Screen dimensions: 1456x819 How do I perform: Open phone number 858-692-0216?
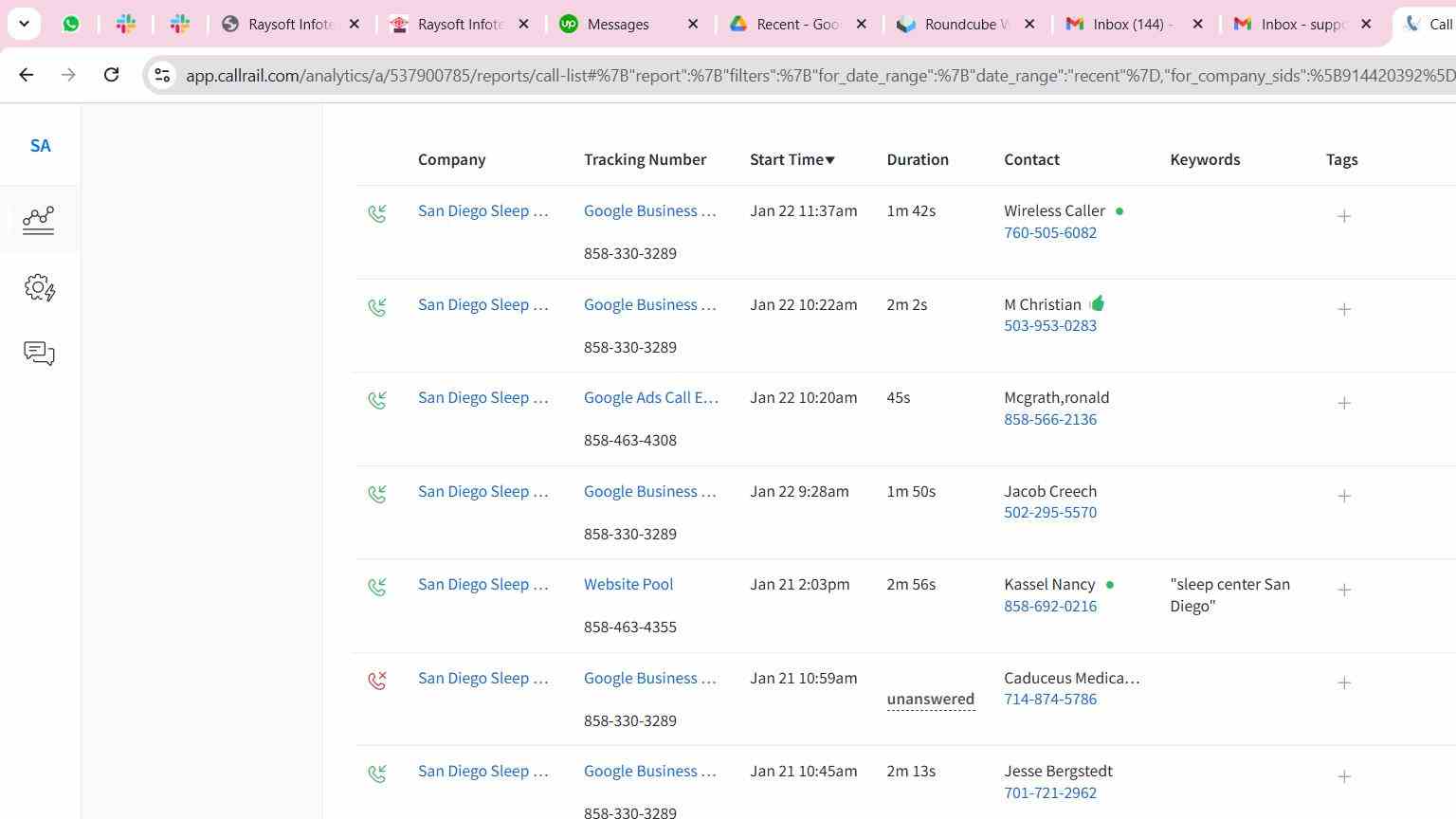[1050, 606]
